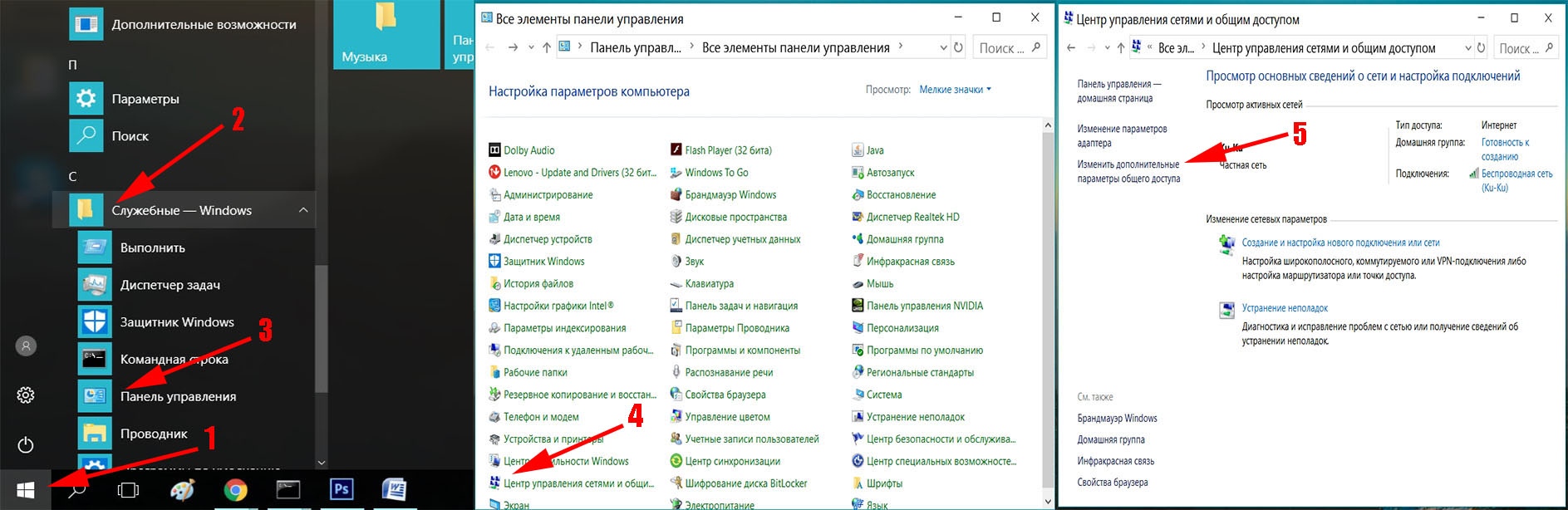Open Google Chrome from the taskbar
This screenshot has width=1568, height=510.
click(235, 490)
